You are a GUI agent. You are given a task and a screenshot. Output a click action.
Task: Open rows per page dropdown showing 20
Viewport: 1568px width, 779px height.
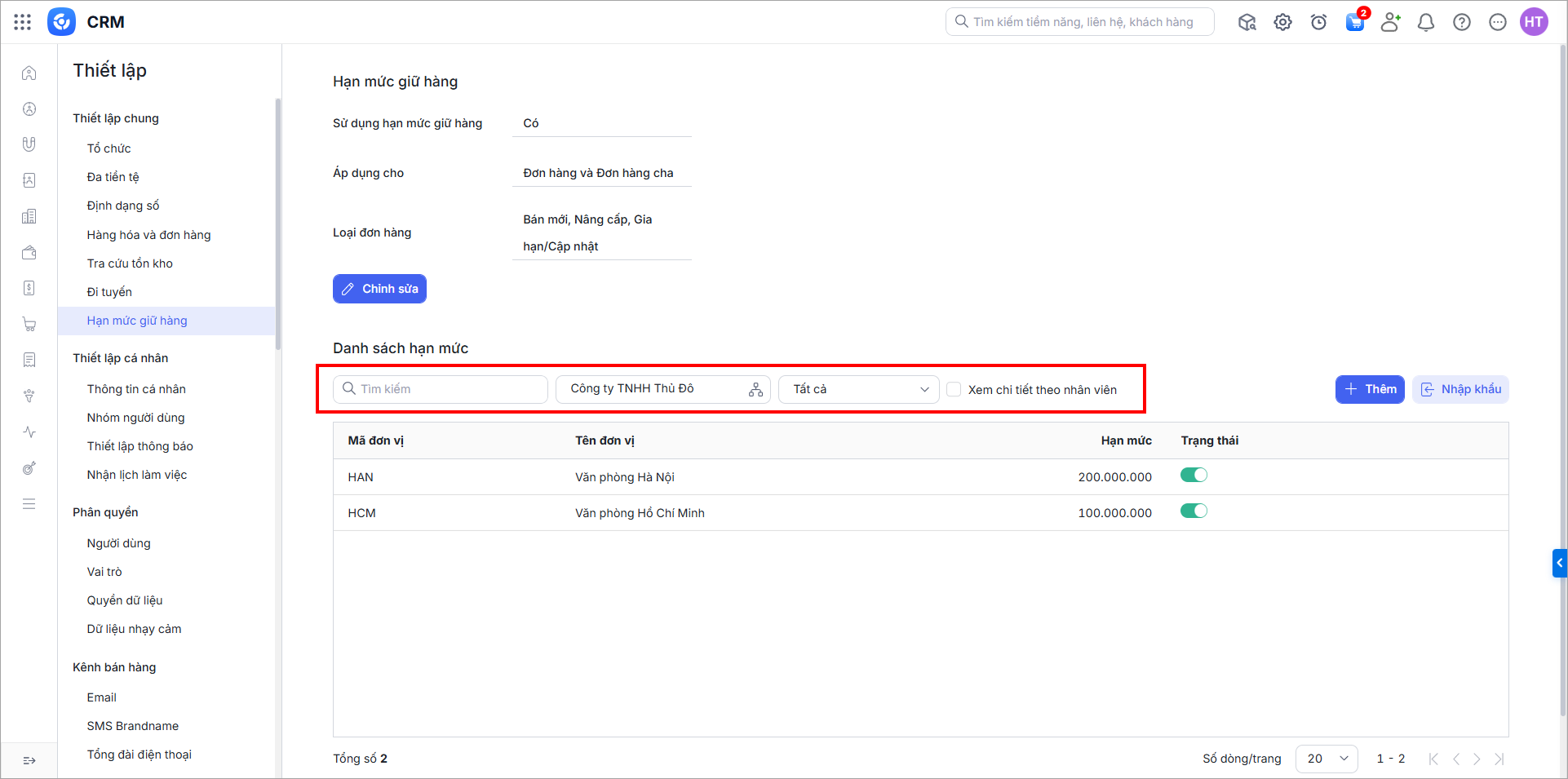1326,759
